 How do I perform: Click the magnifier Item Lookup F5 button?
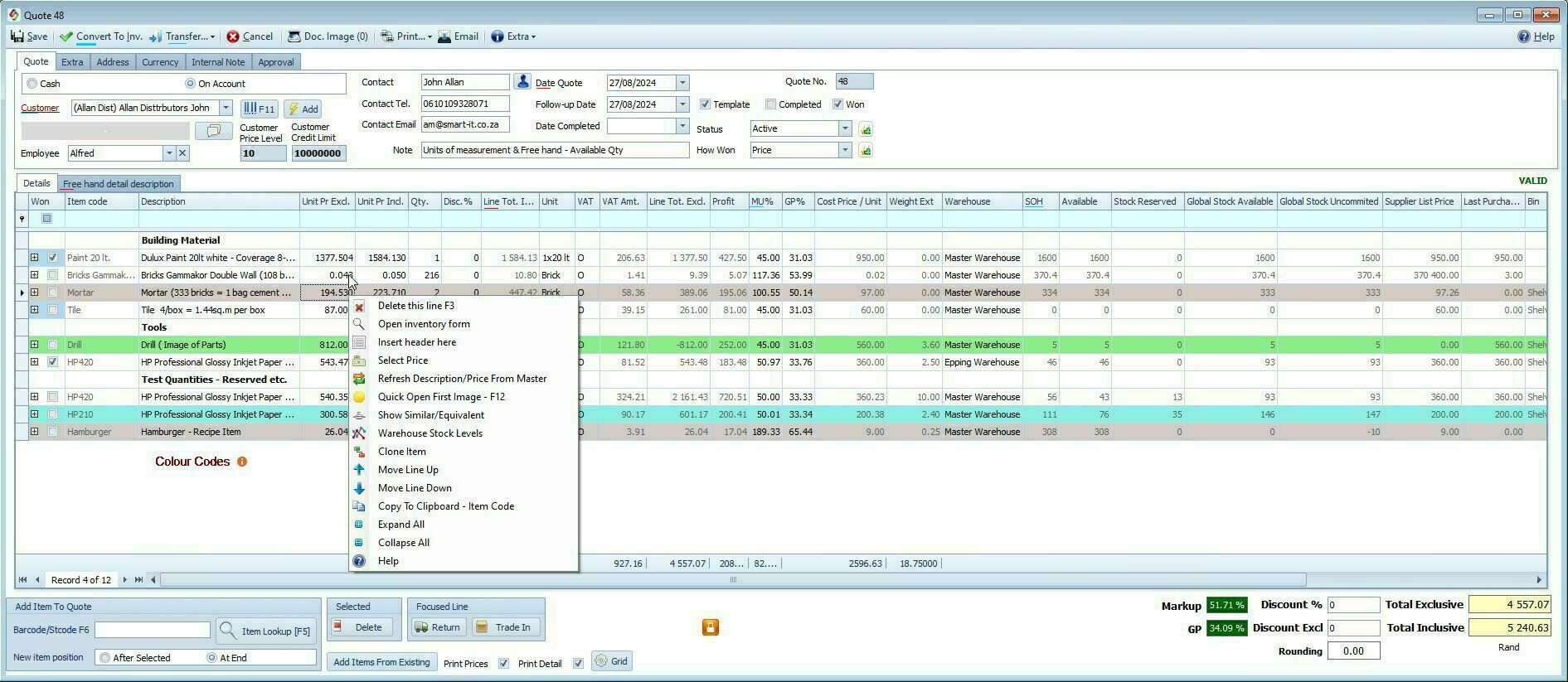click(x=265, y=631)
